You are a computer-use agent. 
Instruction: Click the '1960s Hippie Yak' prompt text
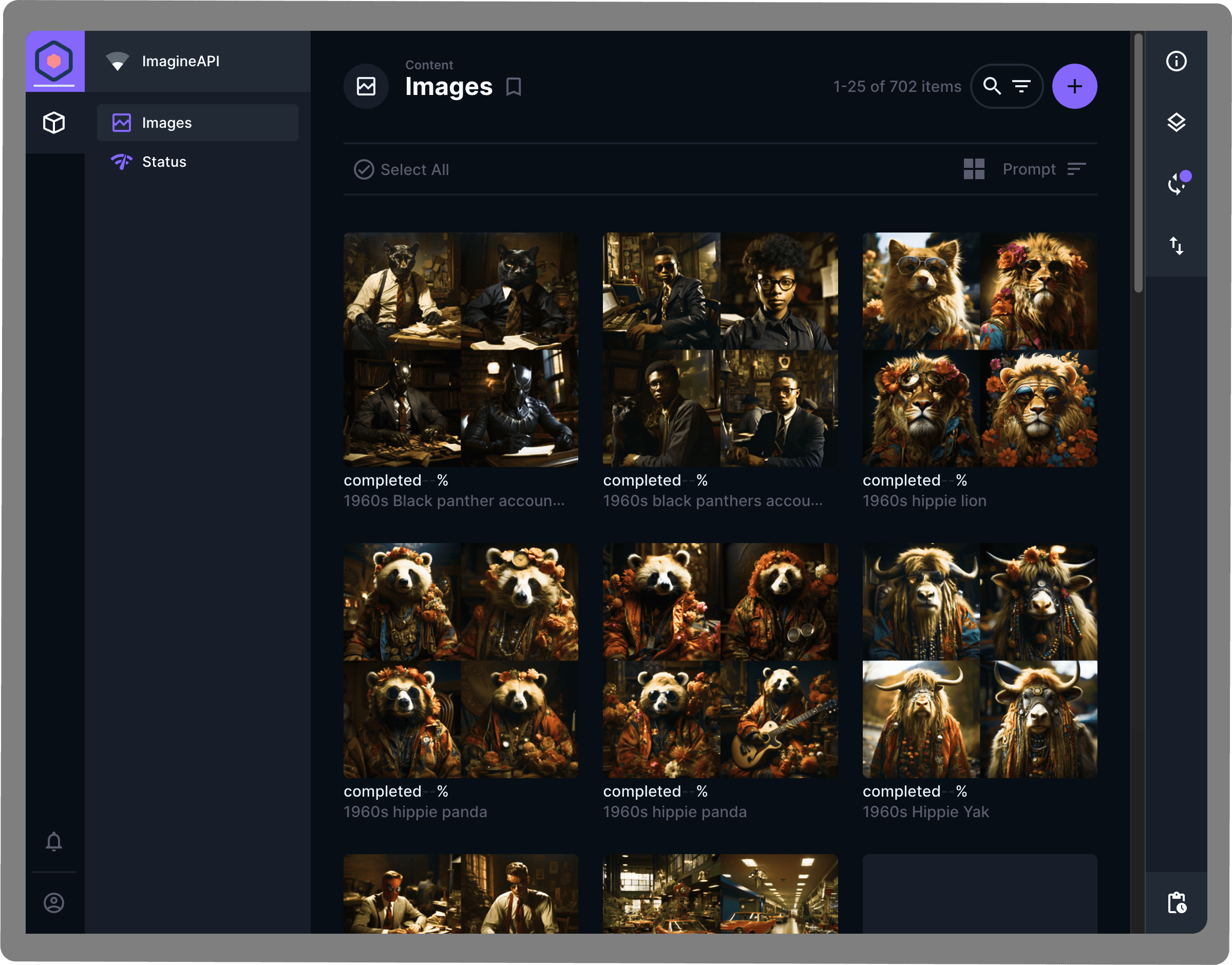tap(925, 812)
